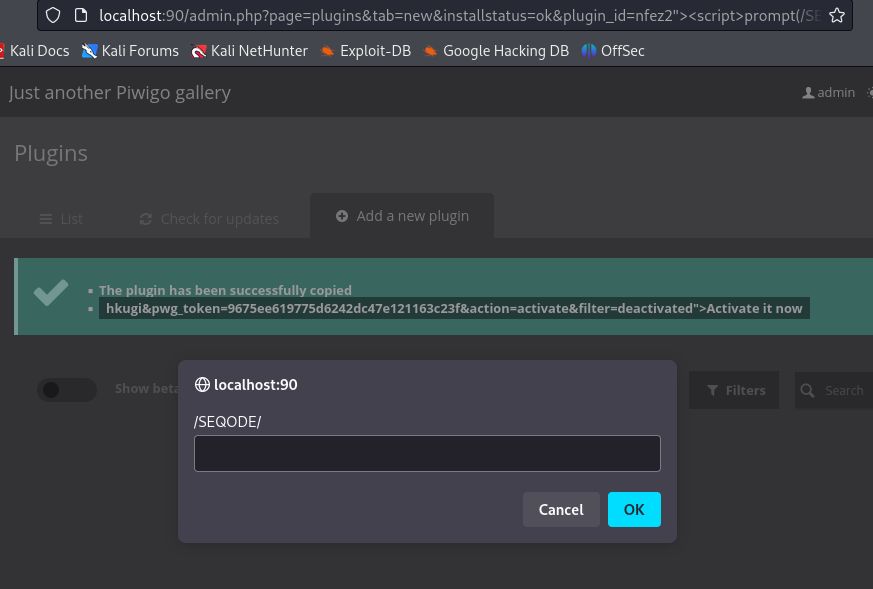Click the magnifier icon on the Search button
This screenshot has width=873, height=589.
(x=807, y=390)
